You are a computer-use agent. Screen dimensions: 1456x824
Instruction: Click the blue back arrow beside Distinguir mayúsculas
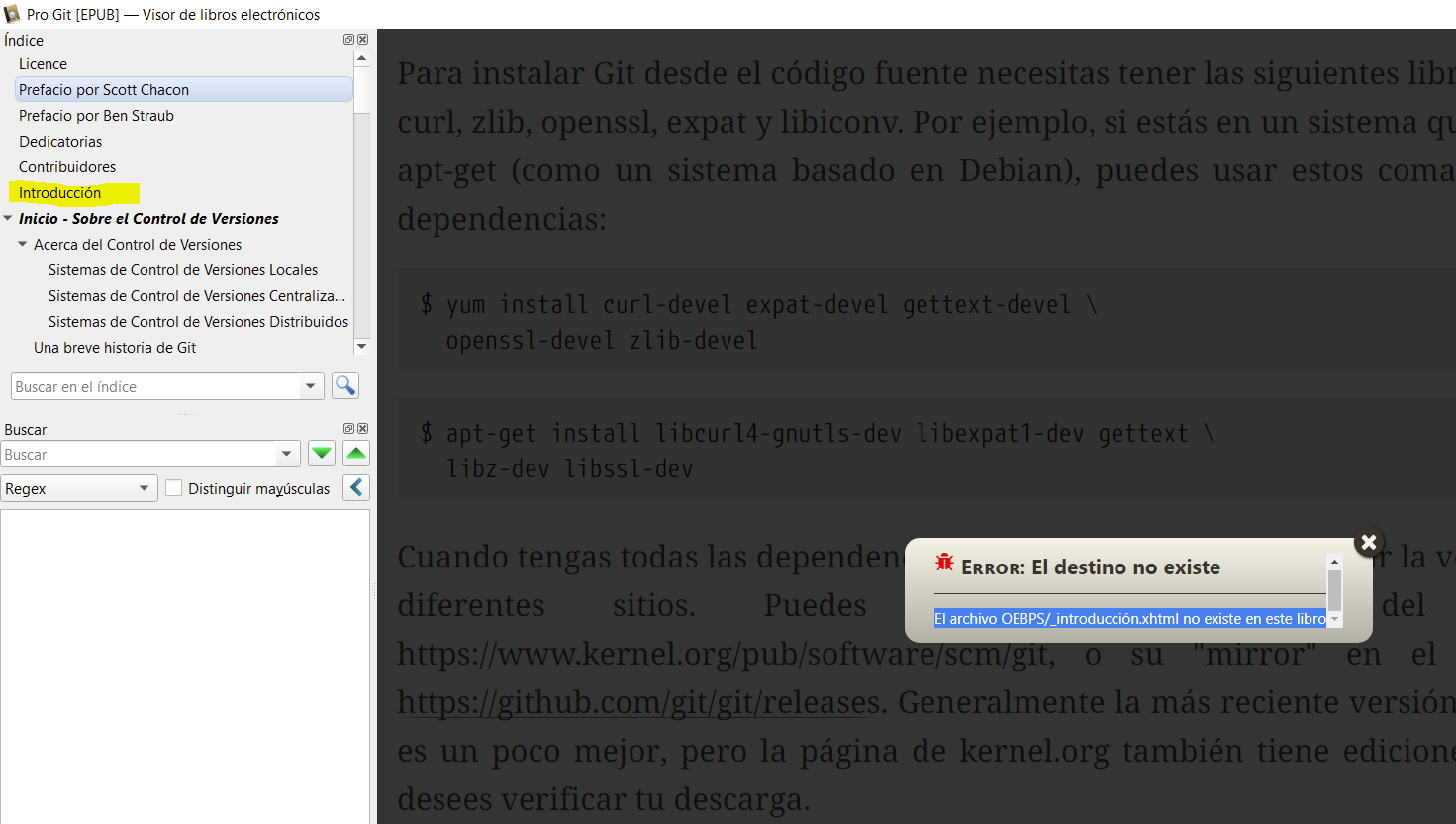356,488
